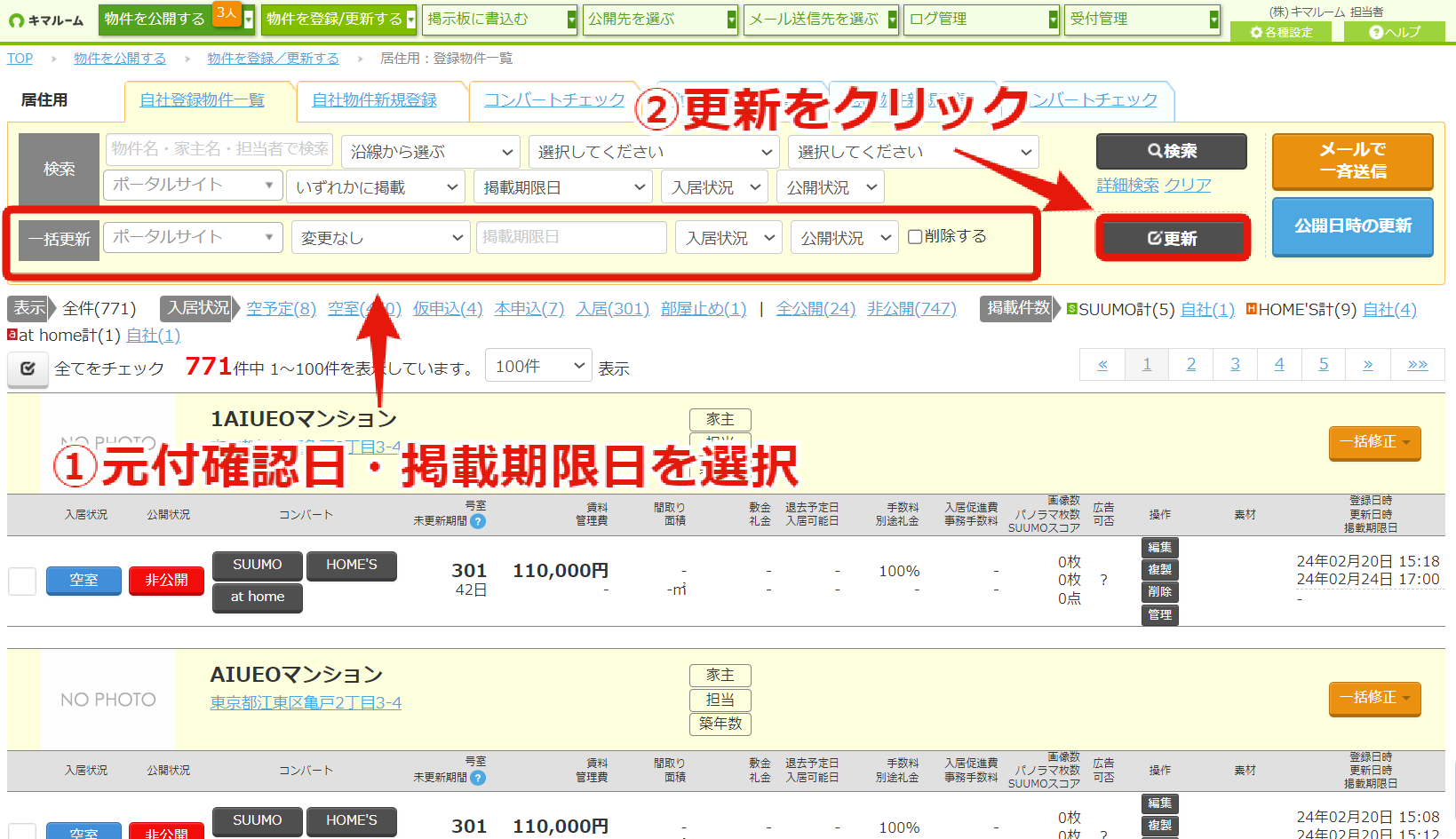Click 管理 button of first property
The image size is (1456, 839).
pyautogui.click(x=1159, y=614)
